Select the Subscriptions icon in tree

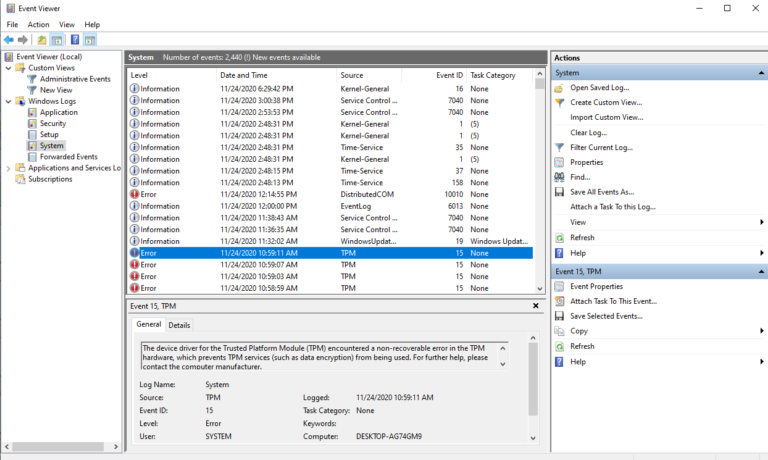point(20,179)
